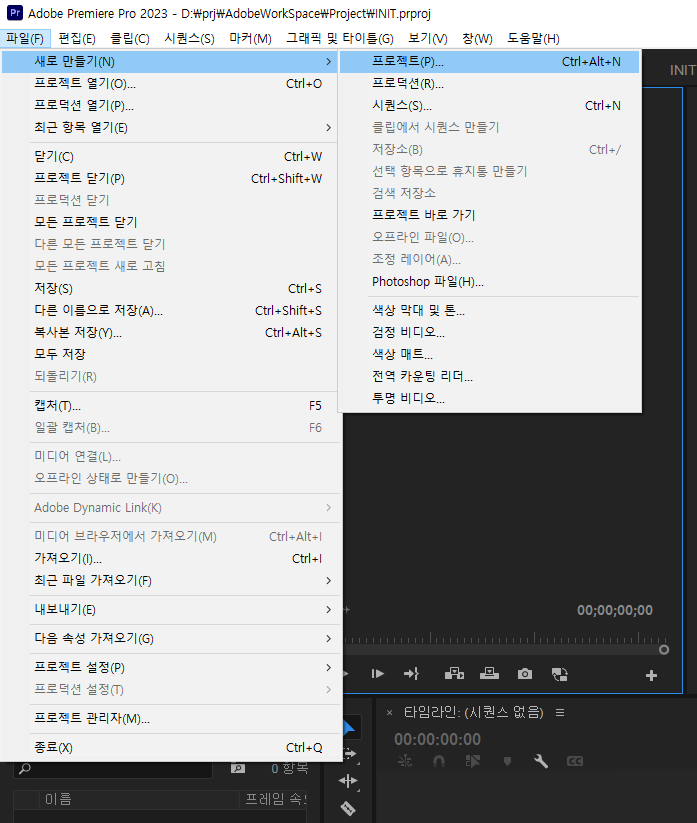Click the Find in project folder icon
Viewport: 697px width, 823px height.
coord(238,769)
